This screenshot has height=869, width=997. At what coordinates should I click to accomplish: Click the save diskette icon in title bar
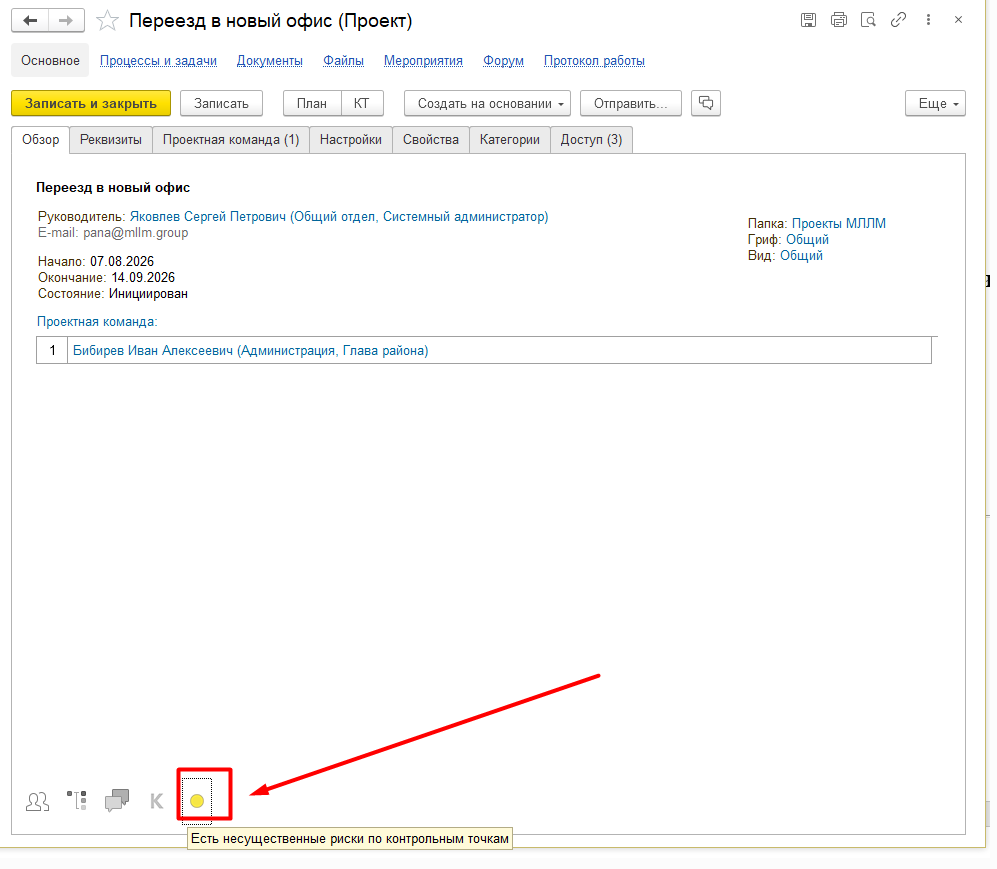[808, 20]
